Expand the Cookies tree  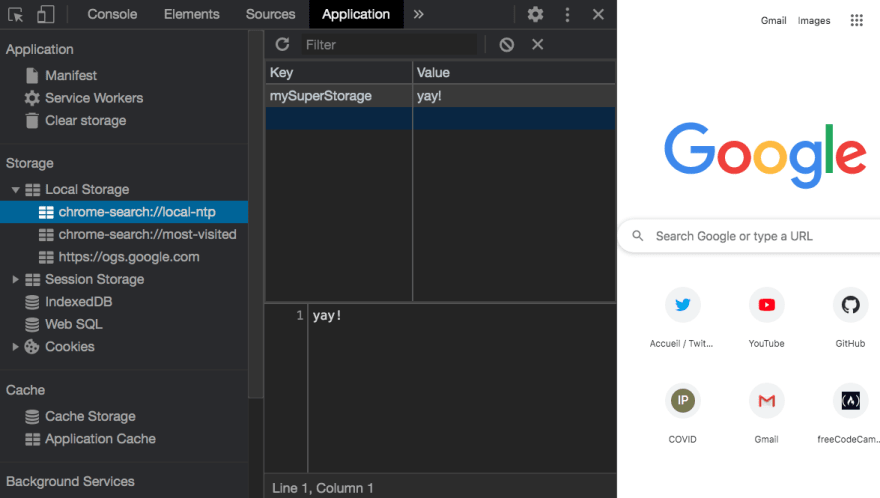coord(16,347)
